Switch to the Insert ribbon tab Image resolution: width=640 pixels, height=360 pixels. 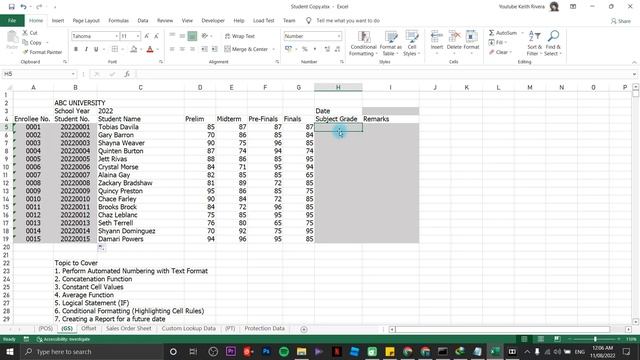pyautogui.click(x=58, y=20)
